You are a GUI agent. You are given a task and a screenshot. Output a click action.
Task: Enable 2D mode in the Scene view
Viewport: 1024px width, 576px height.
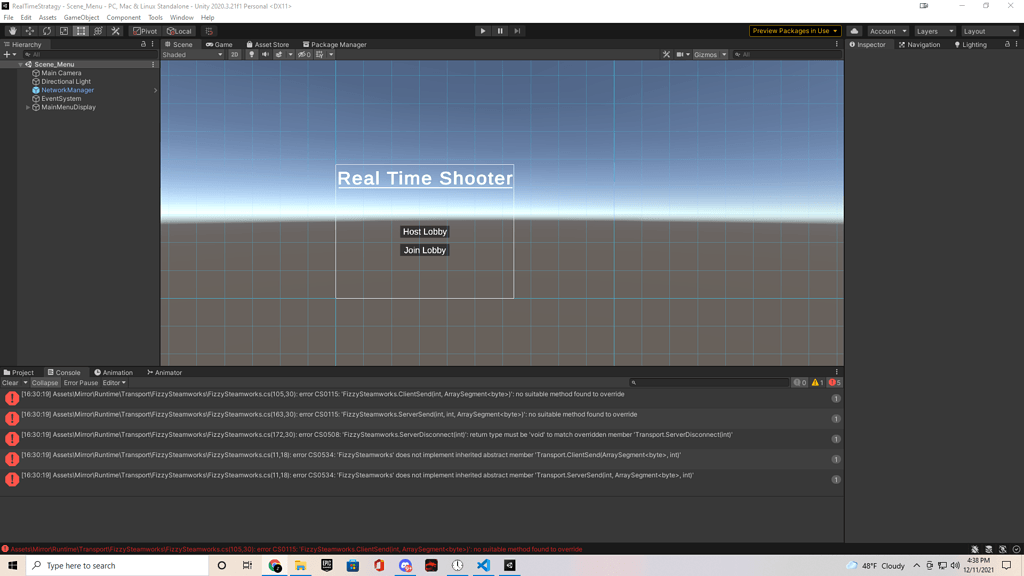236,54
